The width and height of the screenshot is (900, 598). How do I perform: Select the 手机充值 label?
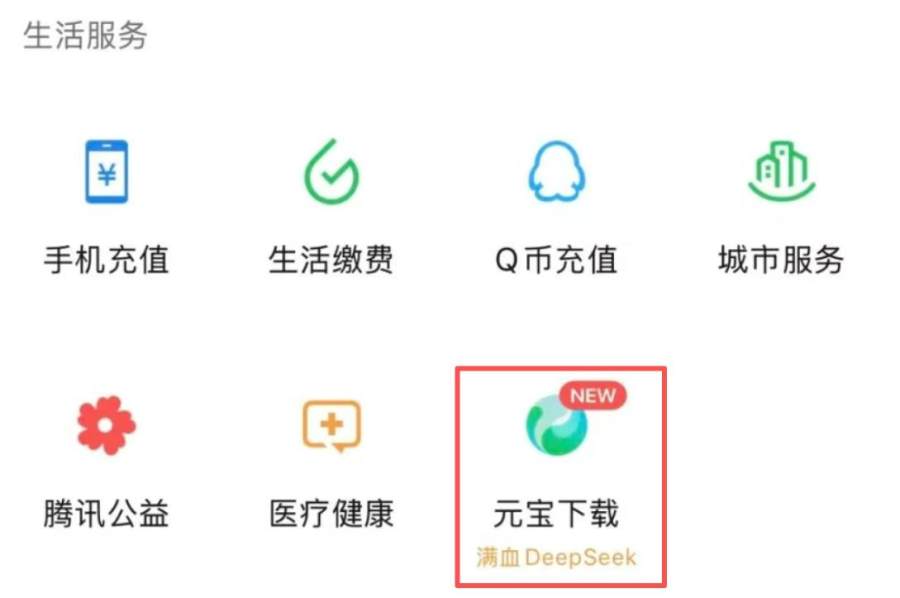[106, 259]
